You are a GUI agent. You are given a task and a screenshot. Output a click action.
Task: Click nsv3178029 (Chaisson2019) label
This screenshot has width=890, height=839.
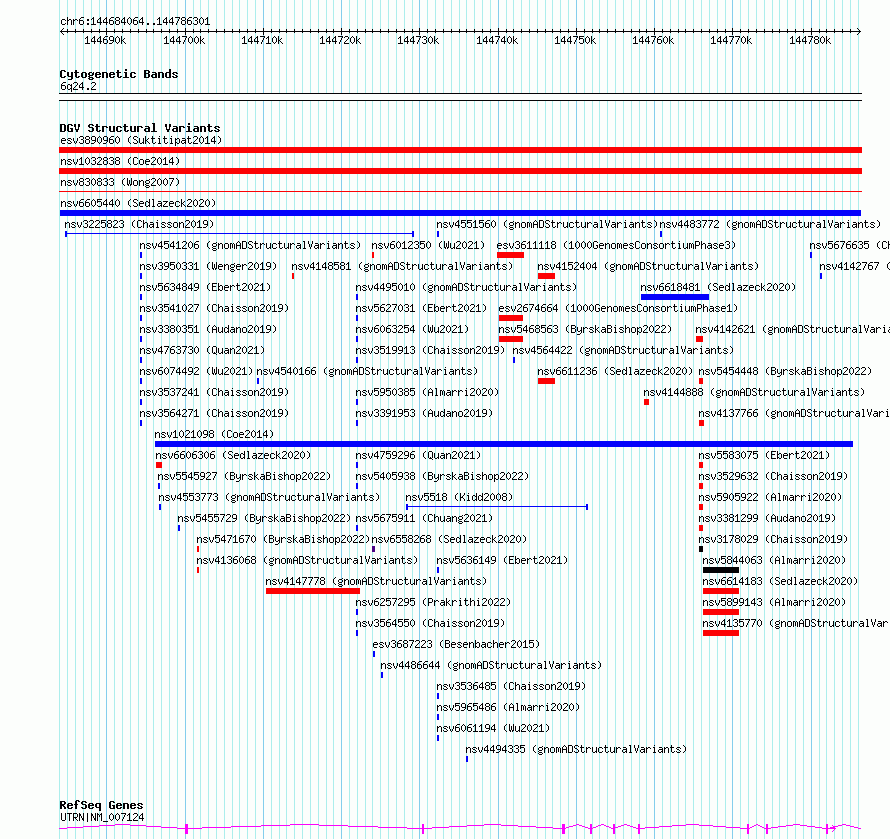(773, 539)
